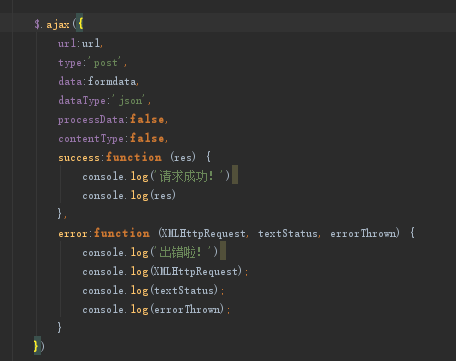Click the 'errorThrown' parameter in function signature
This screenshot has width=456, height=361.
pos(364,233)
